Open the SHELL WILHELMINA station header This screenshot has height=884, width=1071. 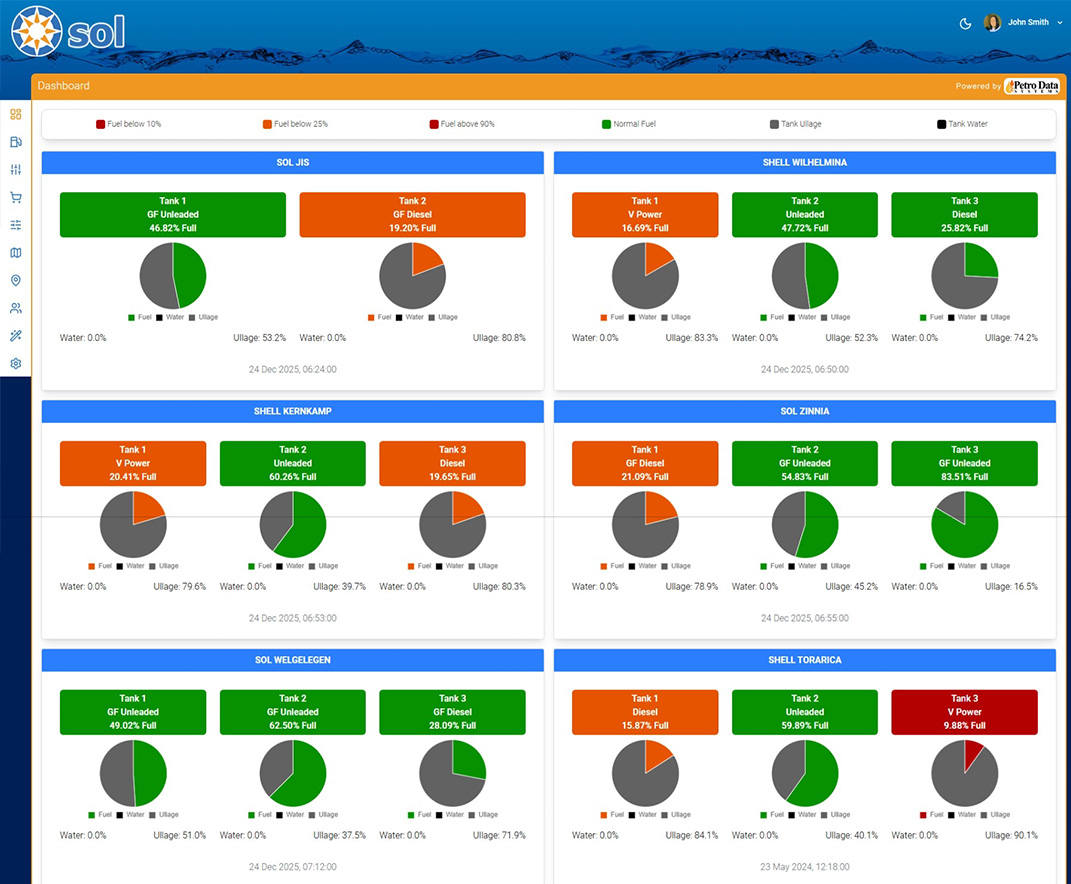(805, 163)
